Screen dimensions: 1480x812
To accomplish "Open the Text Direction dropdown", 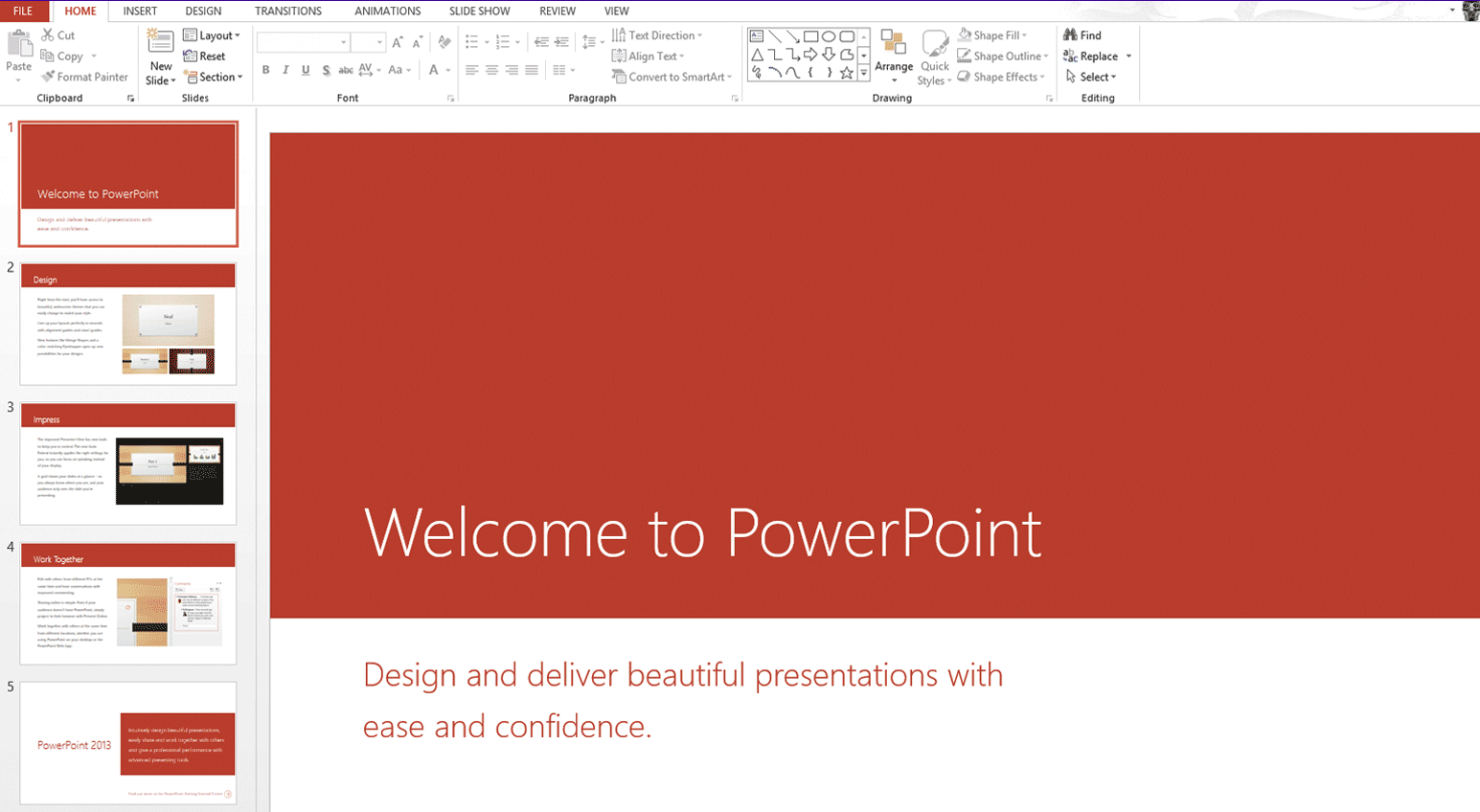I will (x=657, y=35).
